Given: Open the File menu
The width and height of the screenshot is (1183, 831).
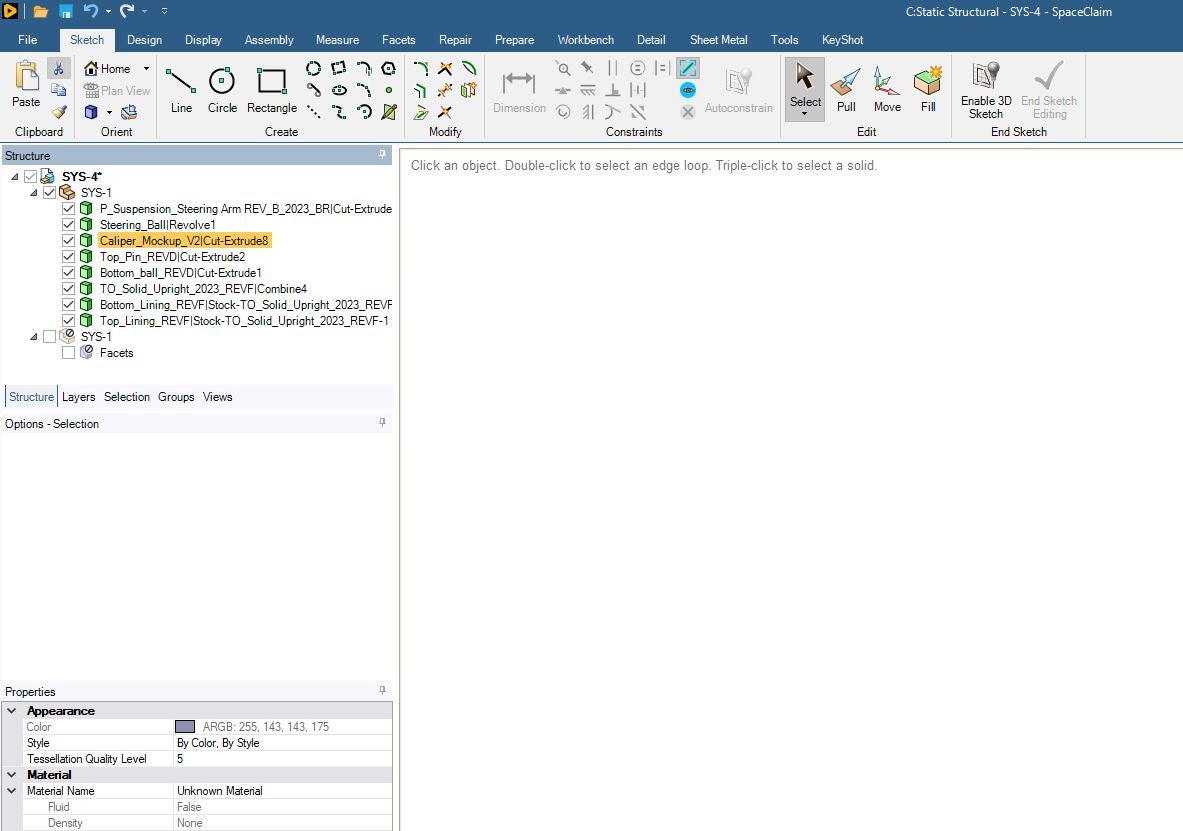Looking at the screenshot, I should click(28, 40).
